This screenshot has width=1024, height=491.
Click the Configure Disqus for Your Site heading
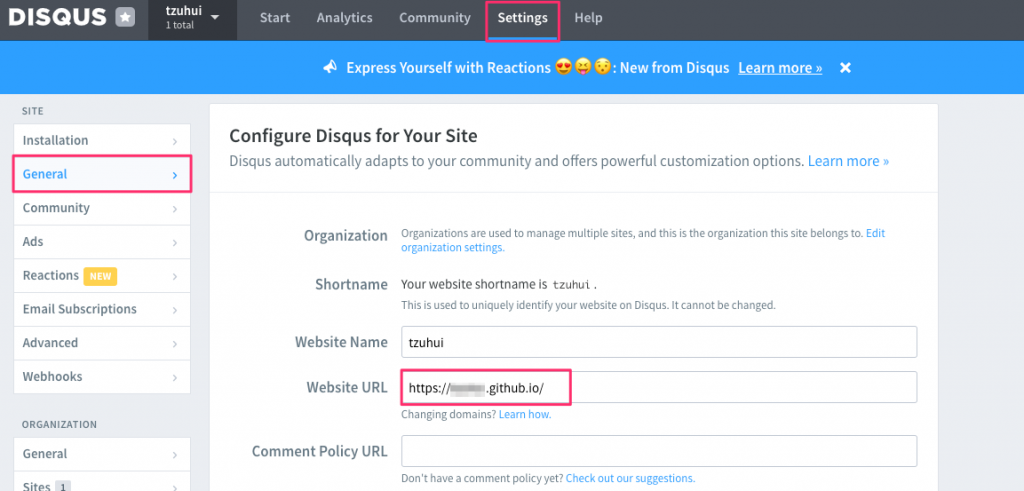(353, 136)
